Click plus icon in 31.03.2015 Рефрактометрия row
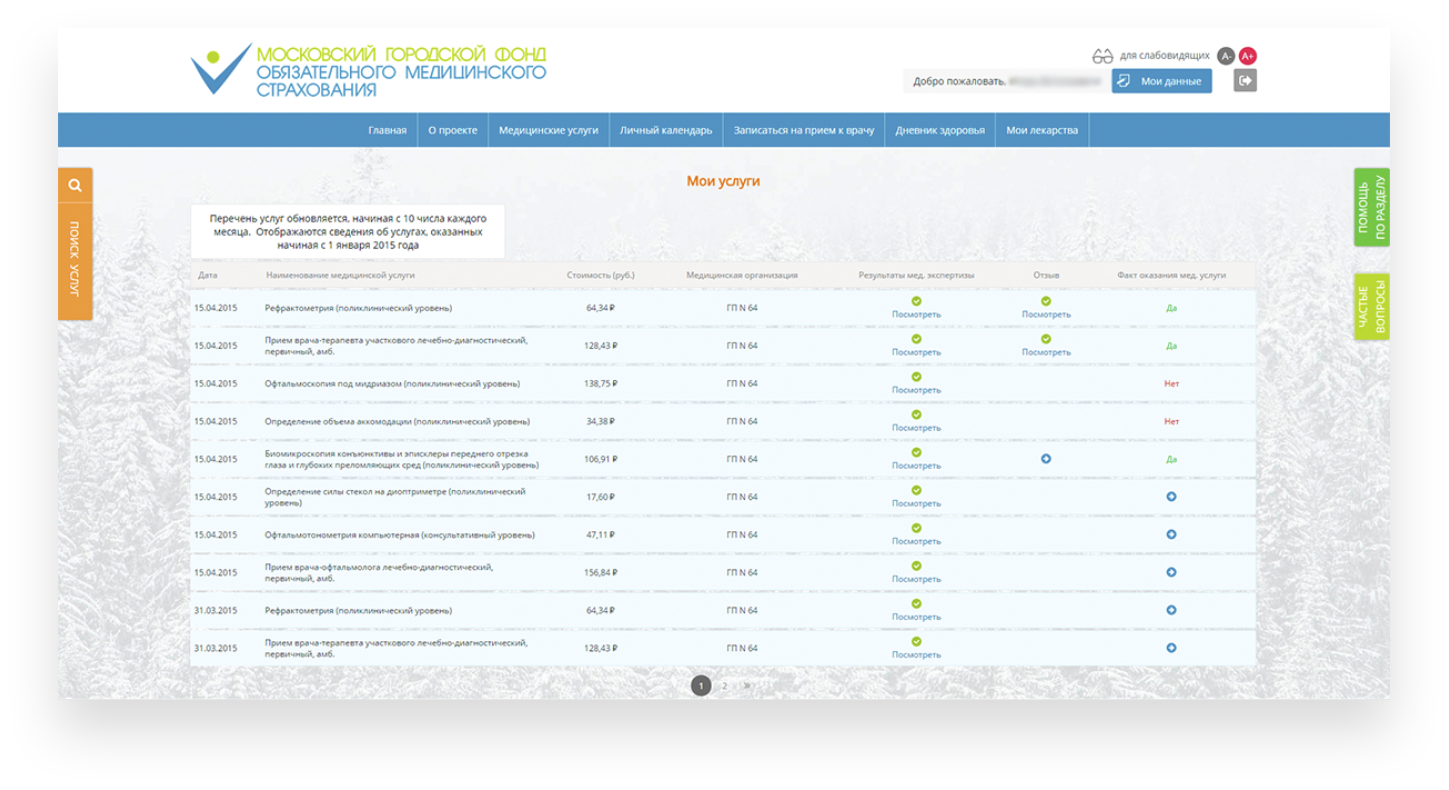 (1171, 610)
